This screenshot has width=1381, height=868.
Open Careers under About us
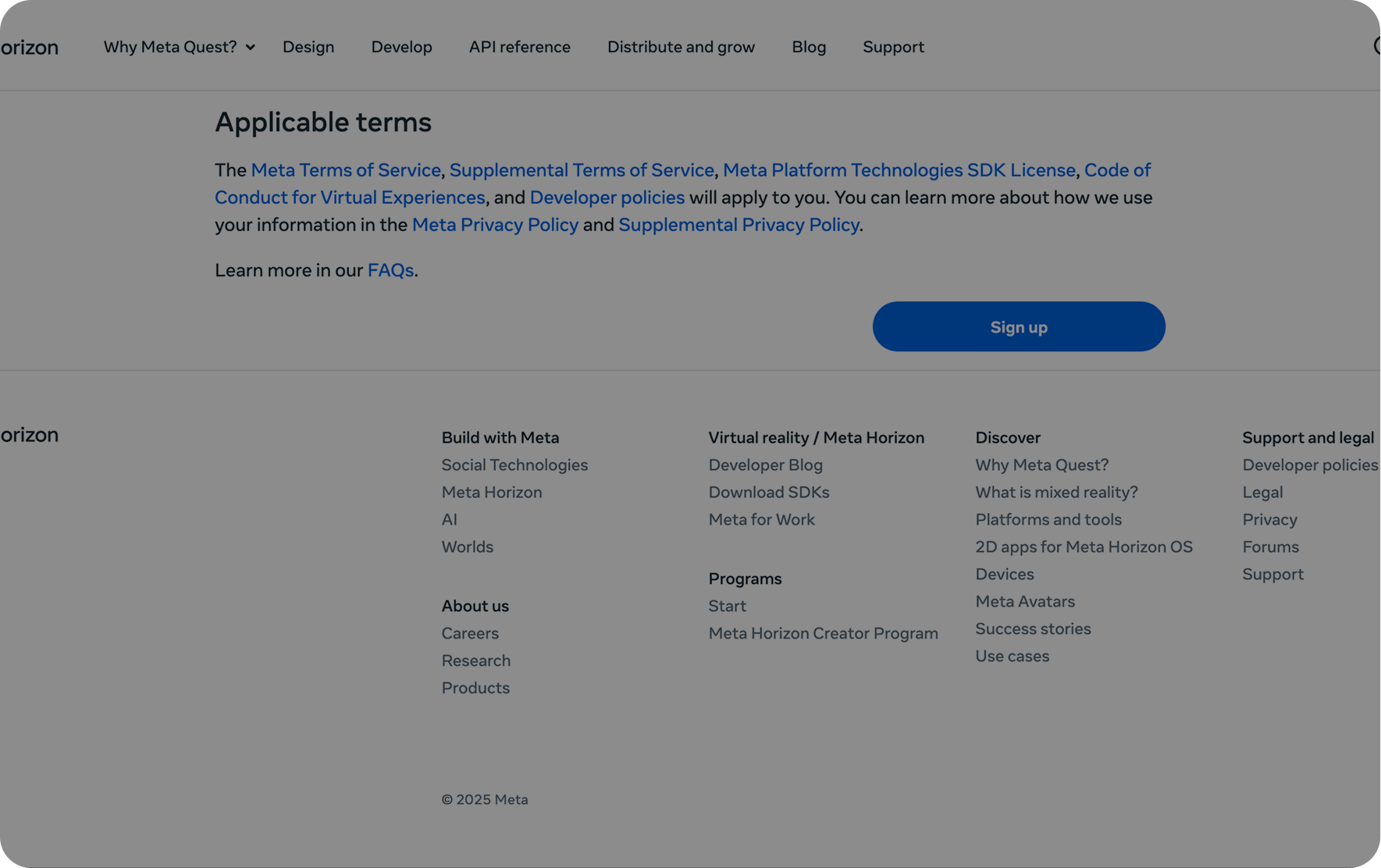click(x=470, y=633)
